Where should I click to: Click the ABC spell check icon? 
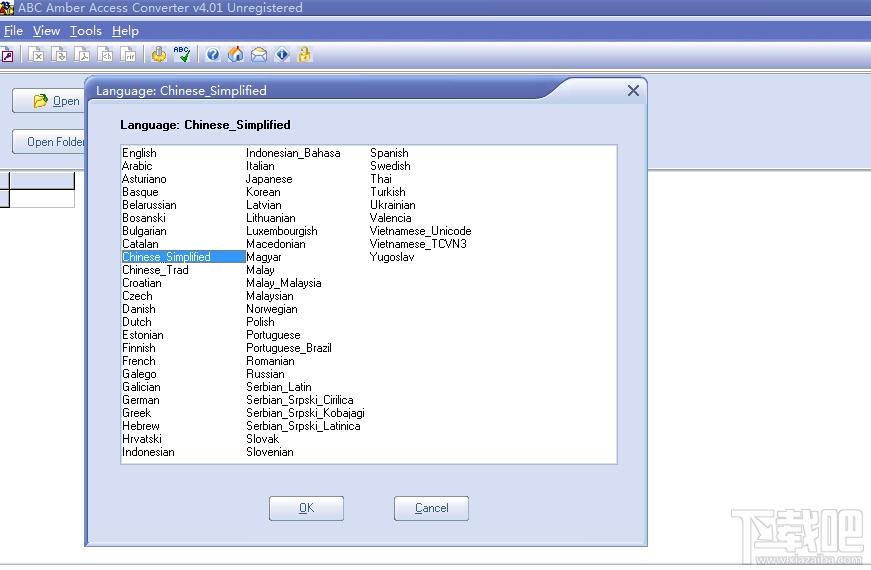click(182, 54)
